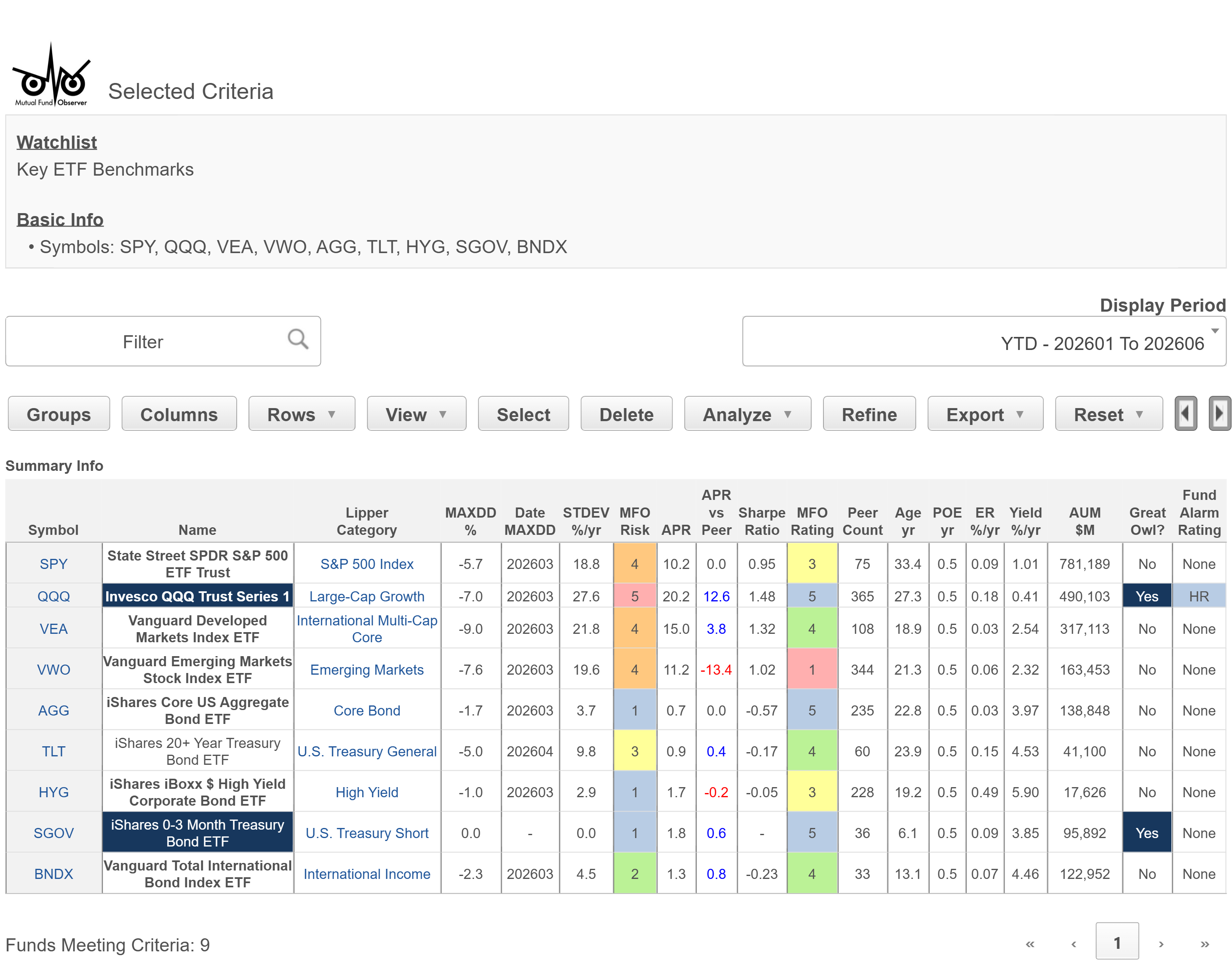Click the Basic Info heading
This screenshot has width=1232, height=980.
tap(60, 219)
